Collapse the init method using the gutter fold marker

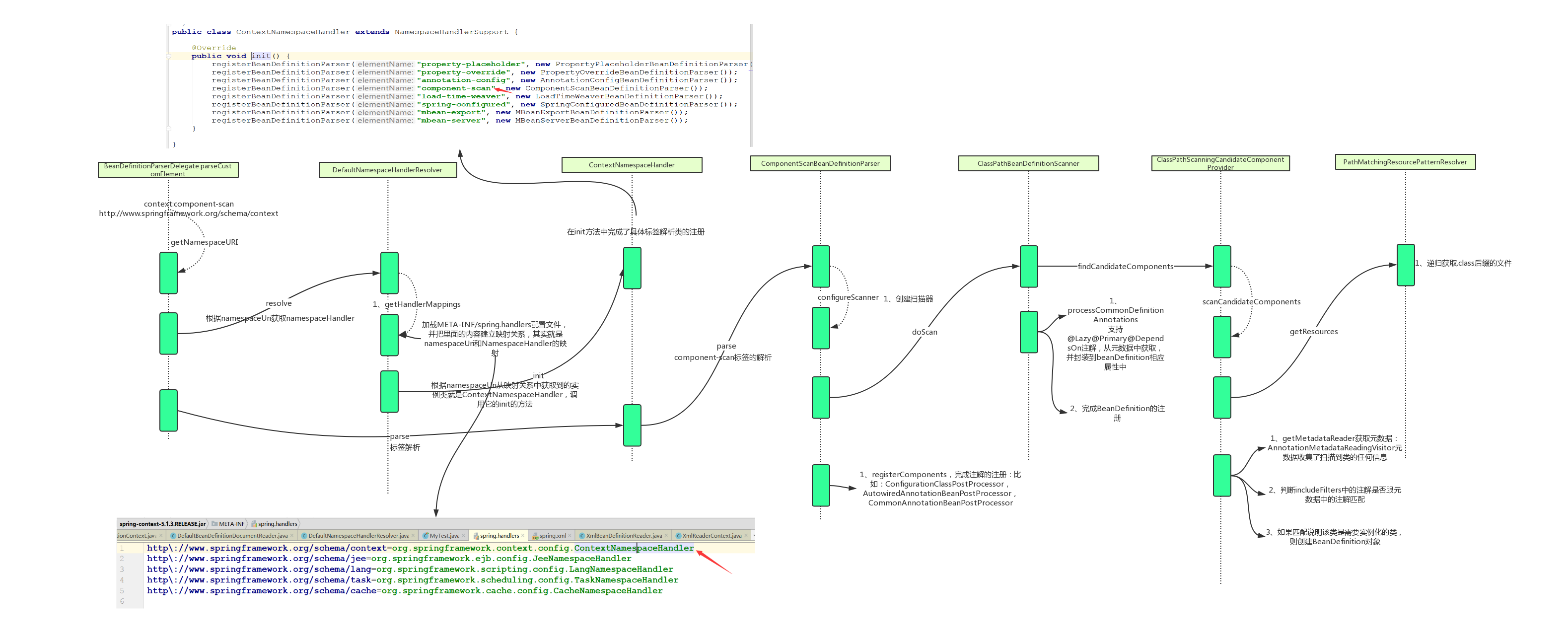point(169,56)
